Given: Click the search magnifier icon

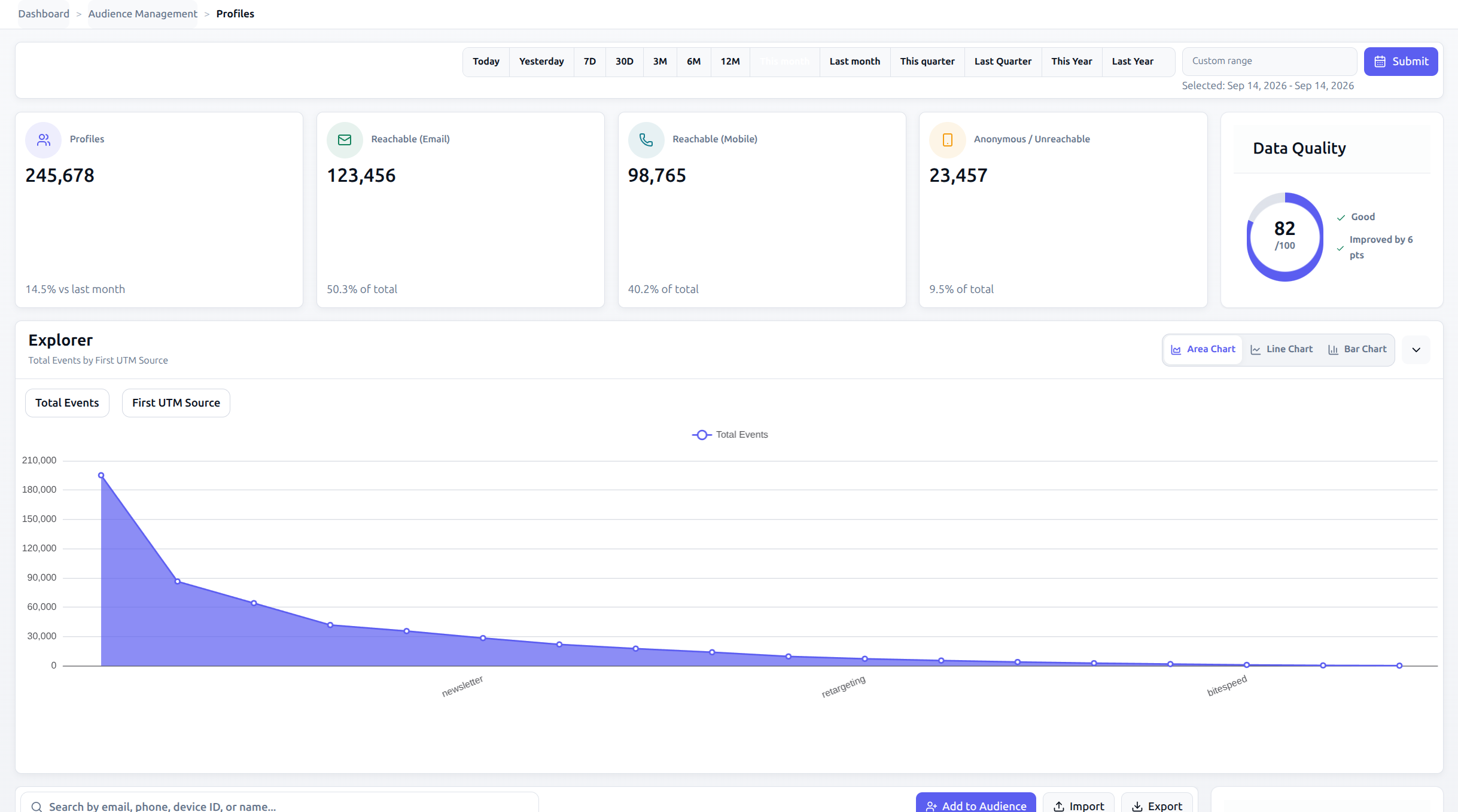Looking at the screenshot, I should click(36, 807).
